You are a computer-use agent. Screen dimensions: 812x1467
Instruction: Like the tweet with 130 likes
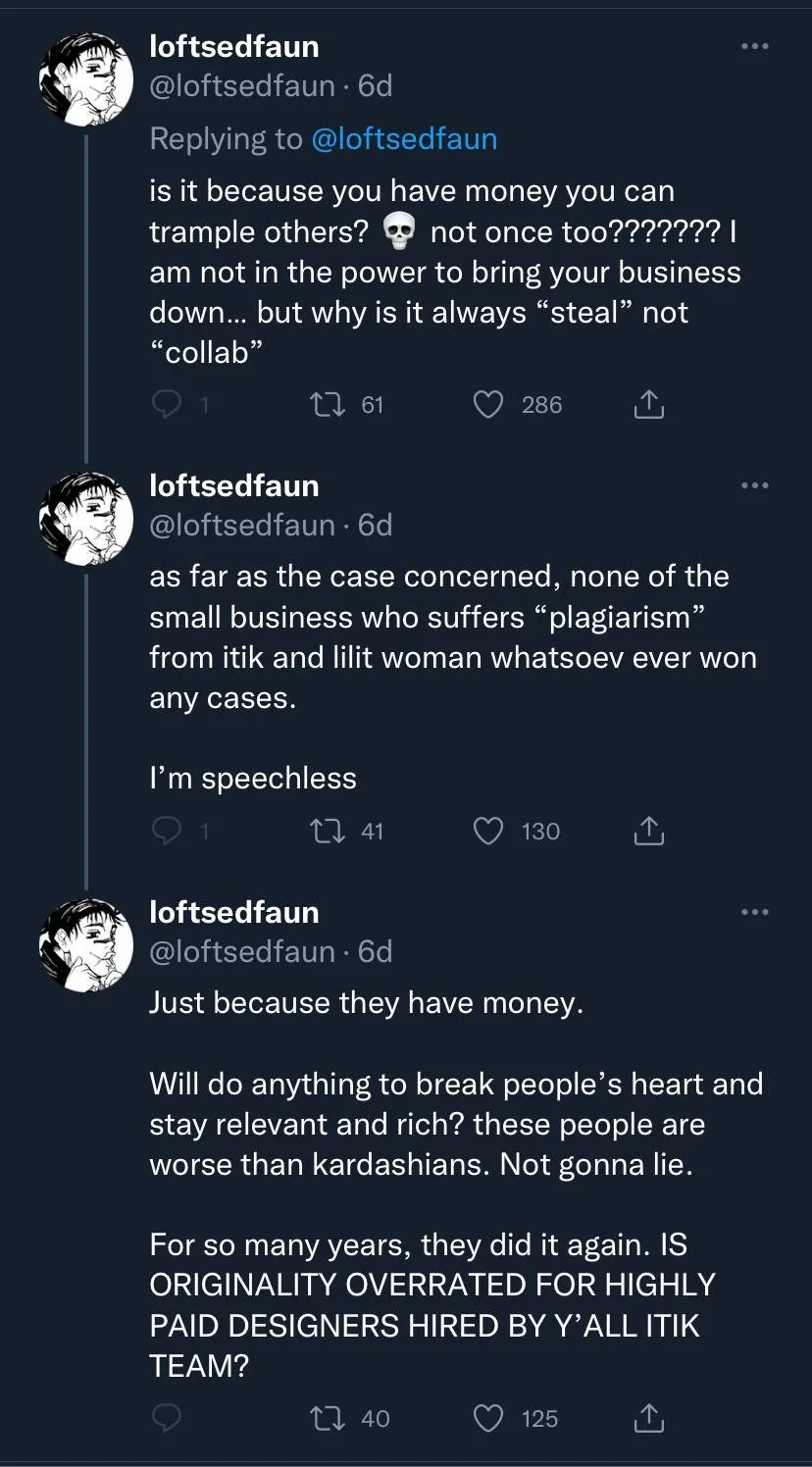click(488, 832)
